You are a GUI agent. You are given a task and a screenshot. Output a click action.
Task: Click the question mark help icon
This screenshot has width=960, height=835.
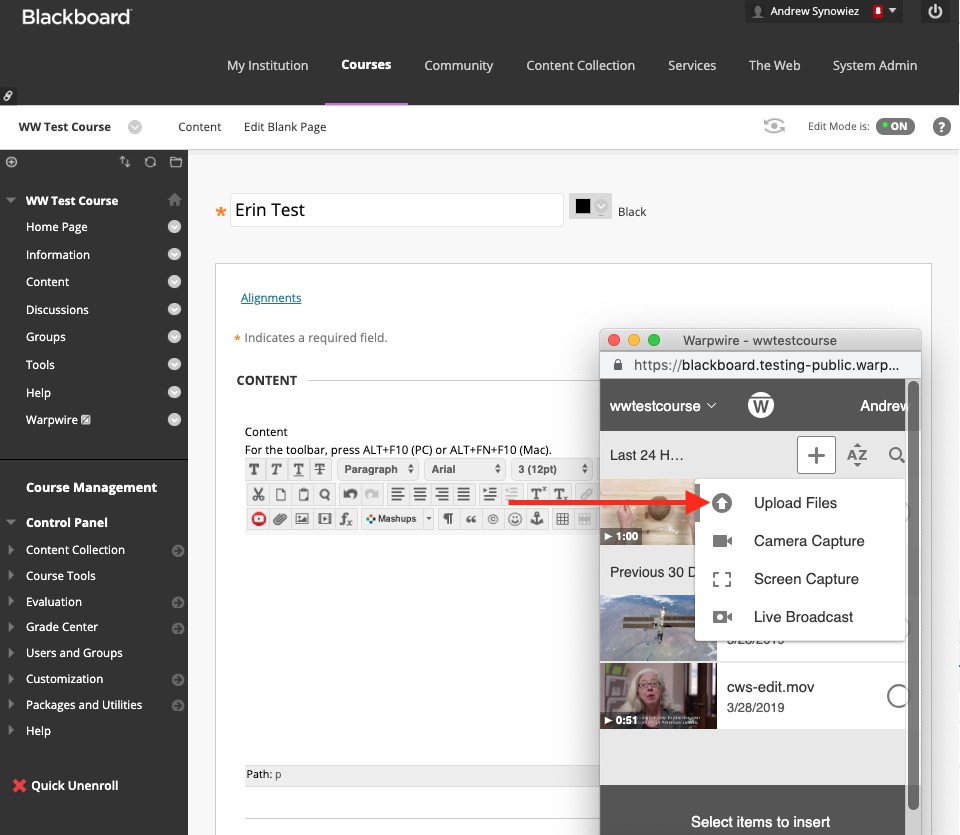click(x=942, y=127)
